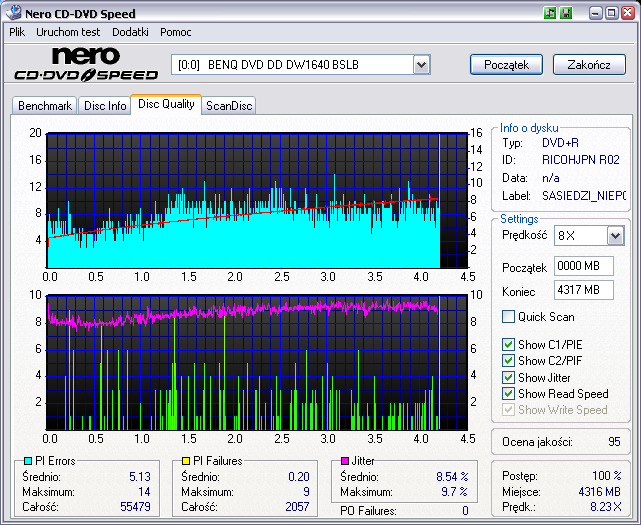Image resolution: width=641 pixels, height=525 pixels.
Task: Open the Pomoc menu
Action: tap(175, 32)
